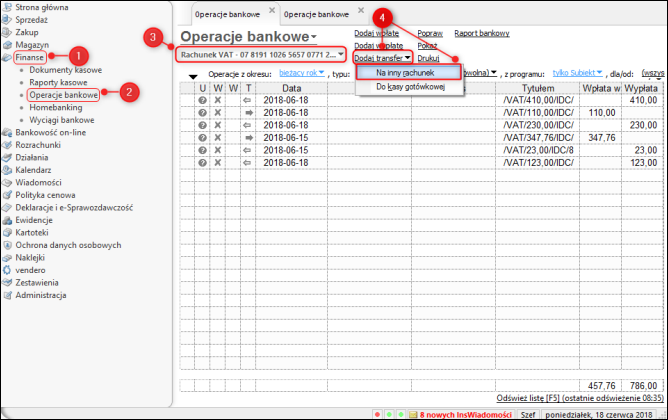Image resolution: width=668 pixels, height=420 pixels.
Task: Click Dodaj wypłatę link
Action: point(378,46)
